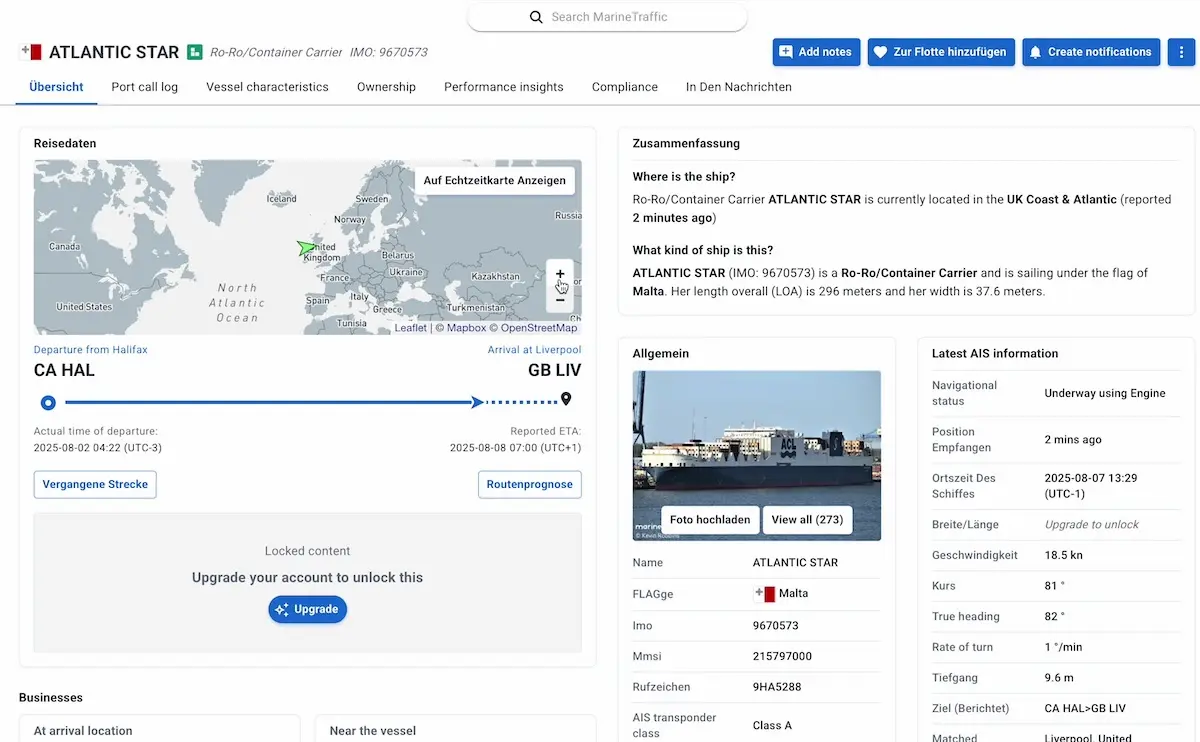Click the GB LIV port code

pyautogui.click(x=554, y=371)
